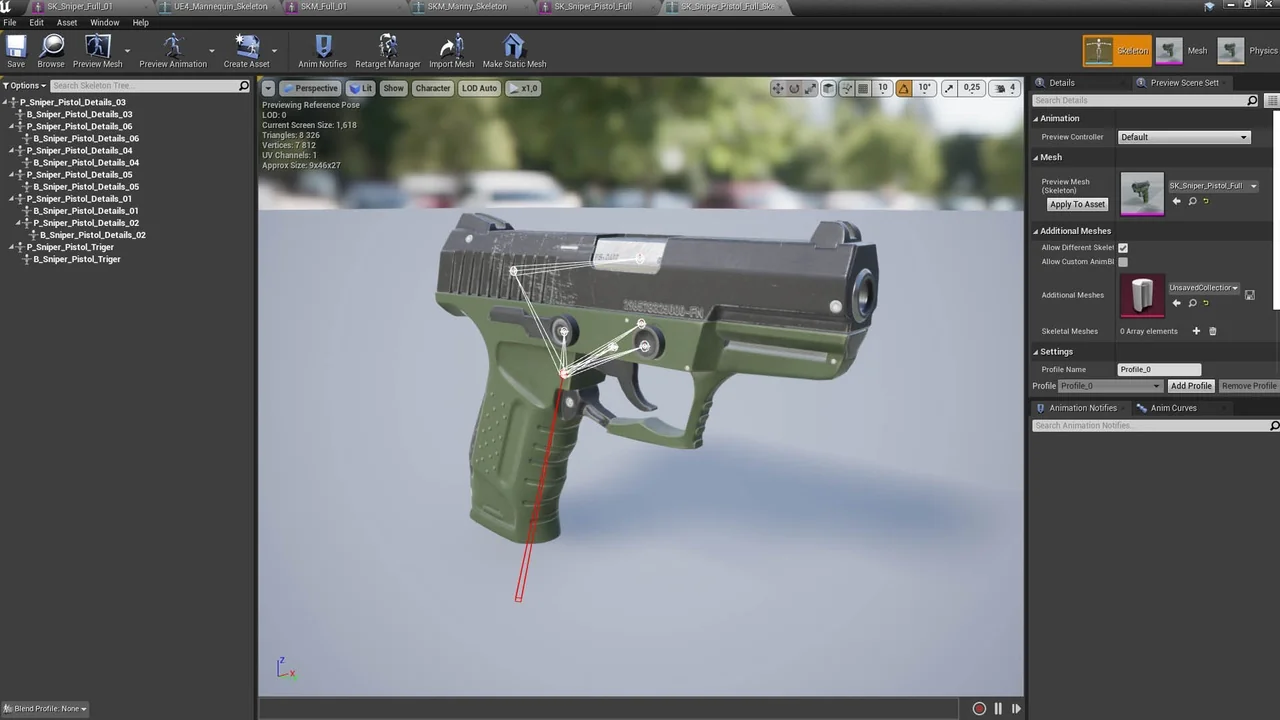Switch to the Anim Curves tab
The height and width of the screenshot is (720, 1280).
(1173, 407)
